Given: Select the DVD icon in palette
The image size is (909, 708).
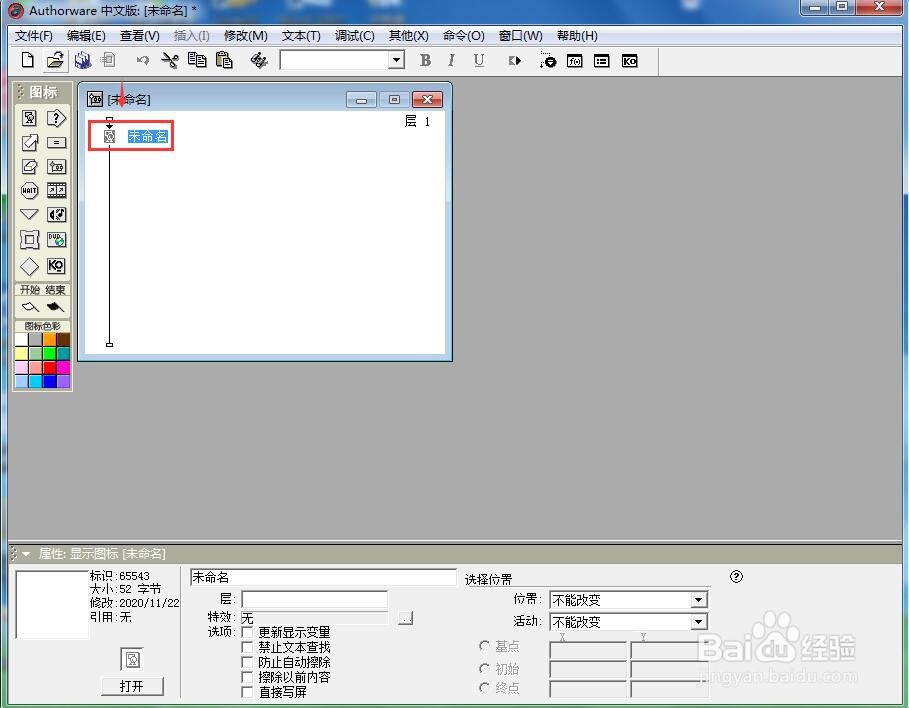Looking at the screenshot, I should (x=56, y=239).
